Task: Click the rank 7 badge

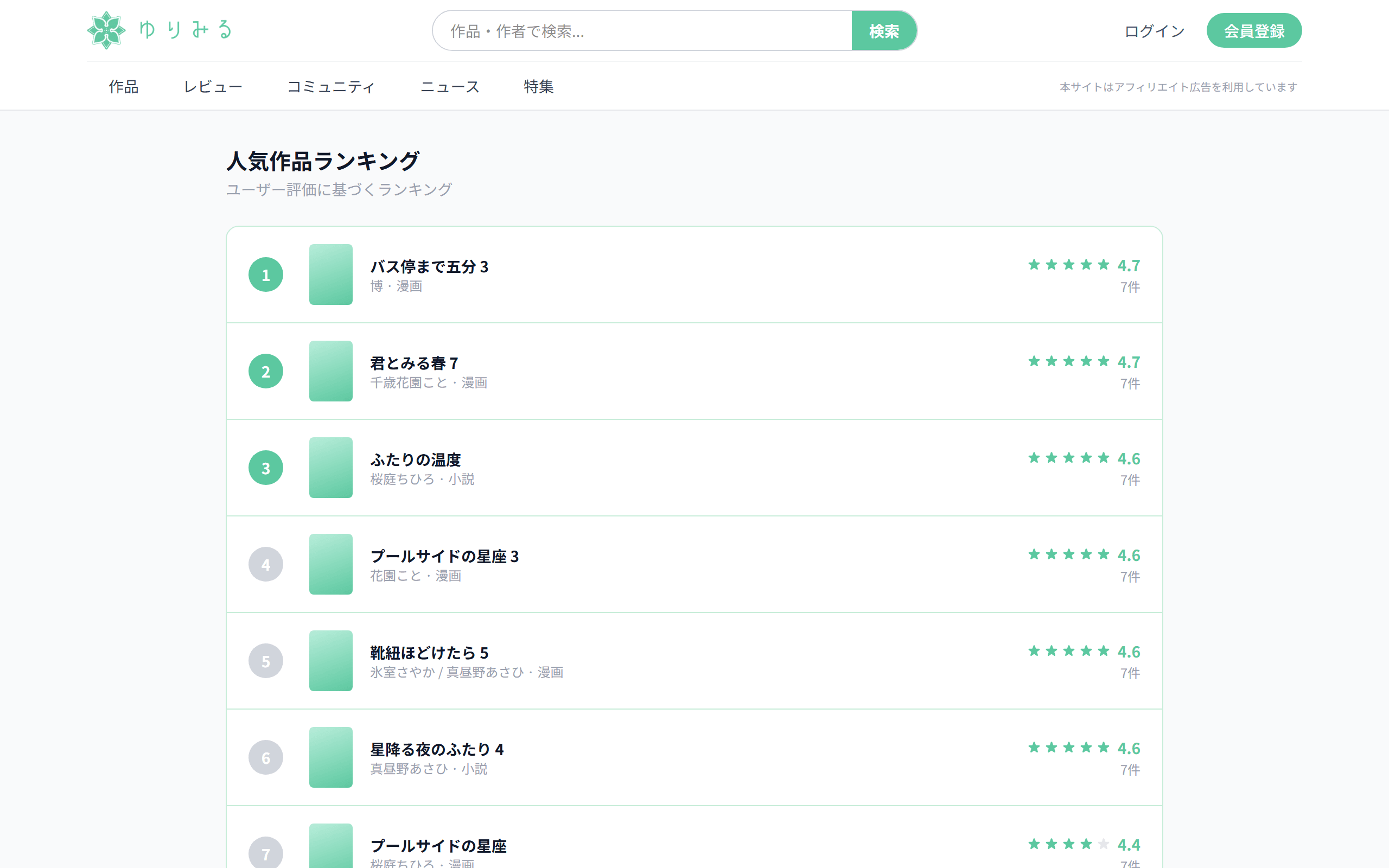Action: [266, 852]
